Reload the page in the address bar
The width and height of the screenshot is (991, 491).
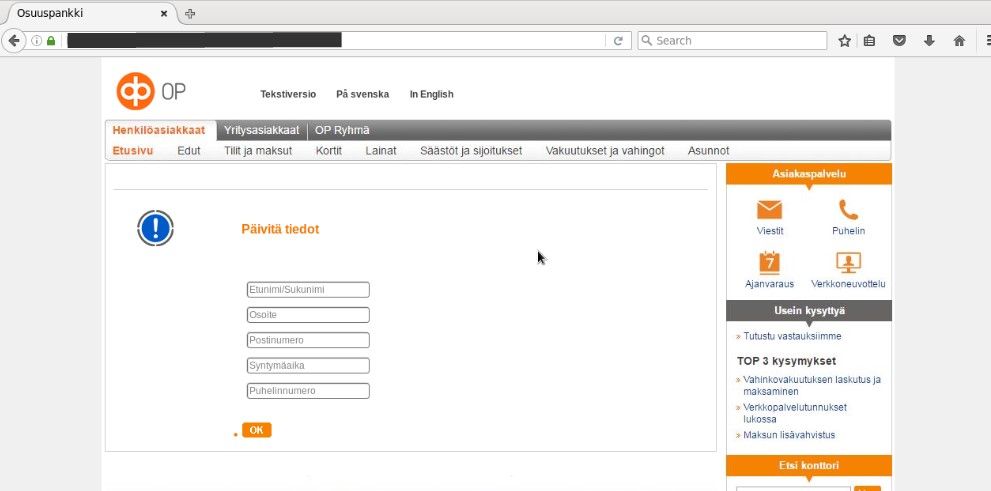[618, 41]
